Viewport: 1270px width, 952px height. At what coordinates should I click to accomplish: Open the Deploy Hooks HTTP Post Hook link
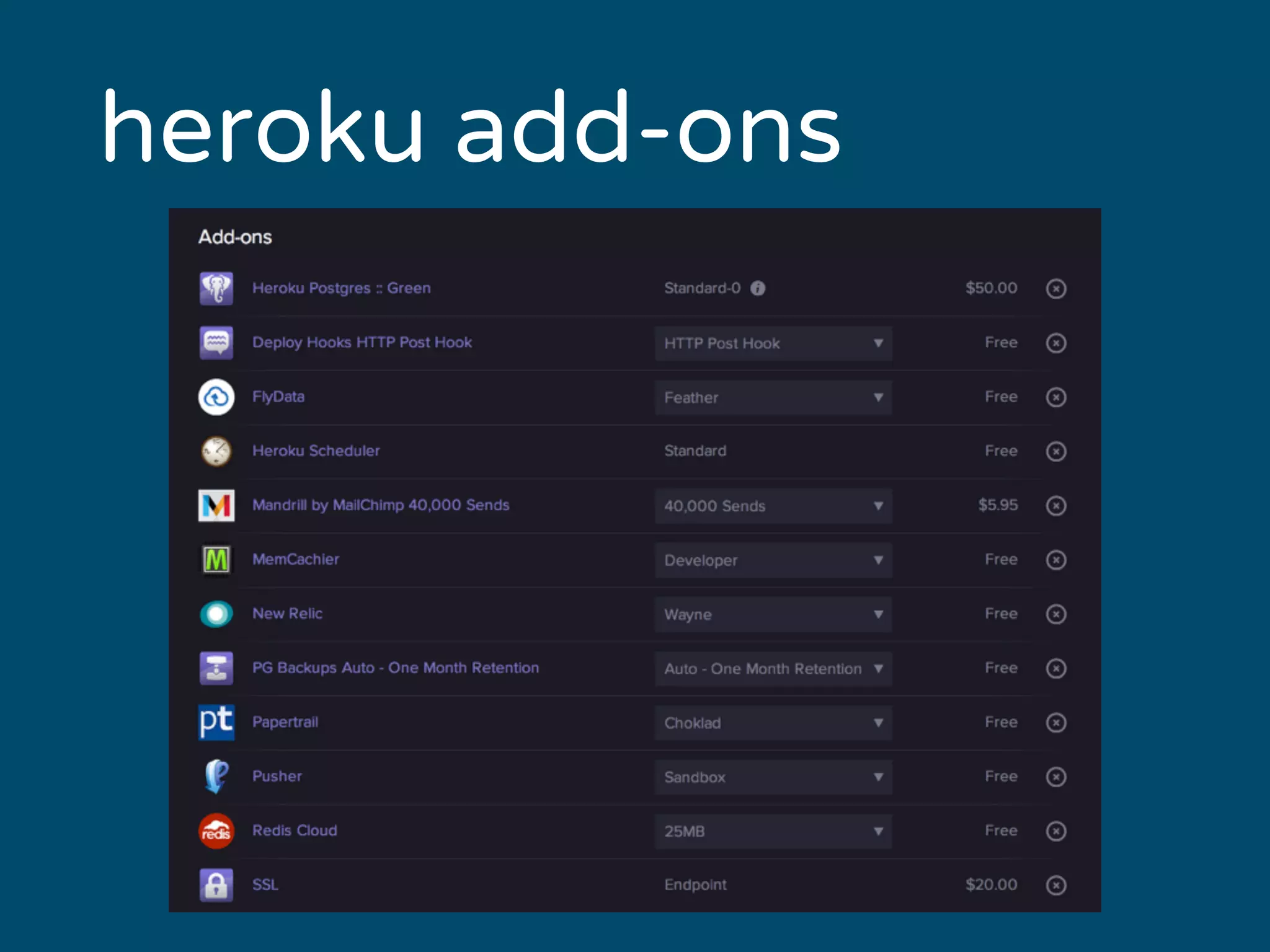coord(362,343)
